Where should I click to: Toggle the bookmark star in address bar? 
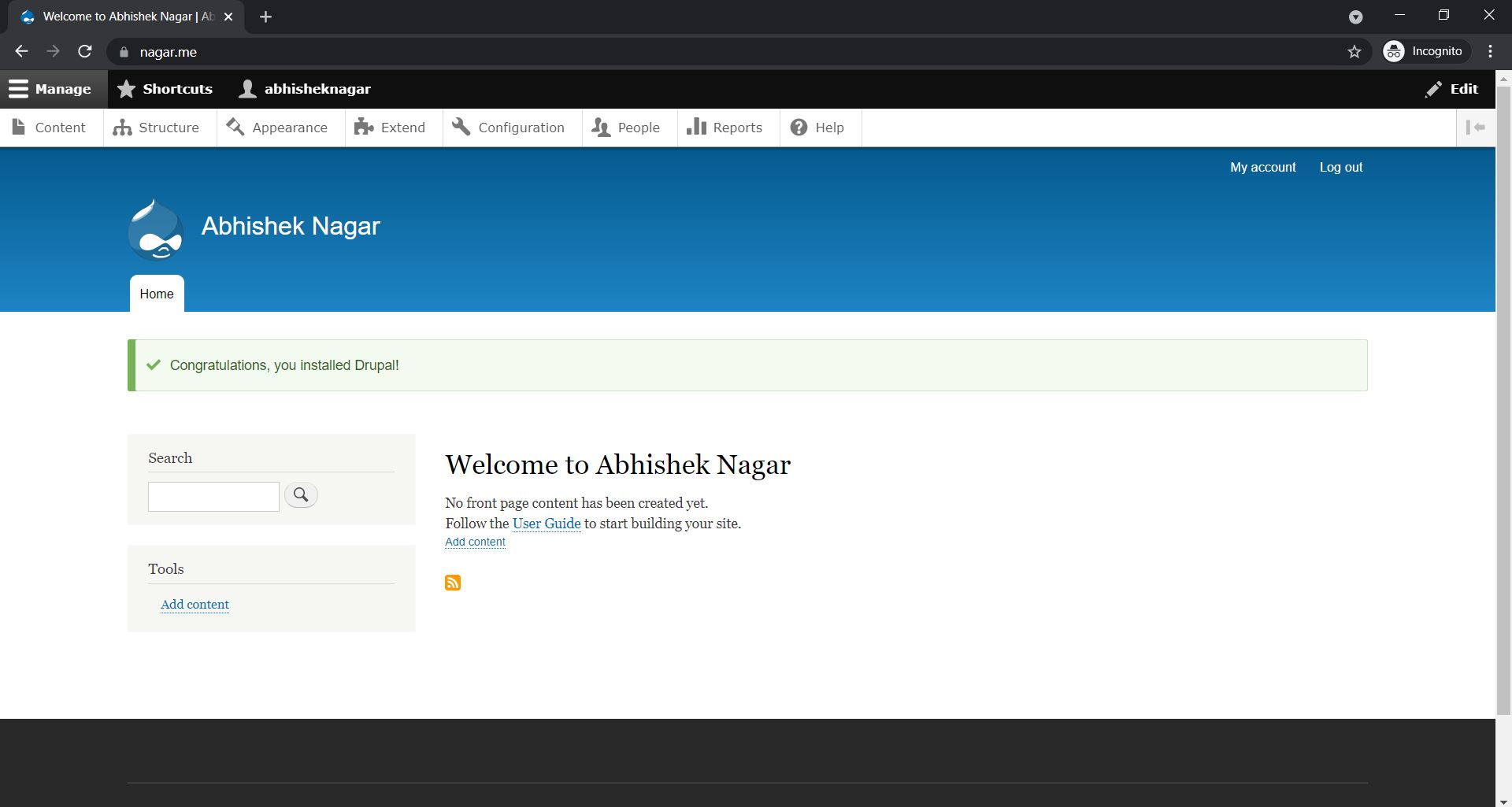(1354, 51)
